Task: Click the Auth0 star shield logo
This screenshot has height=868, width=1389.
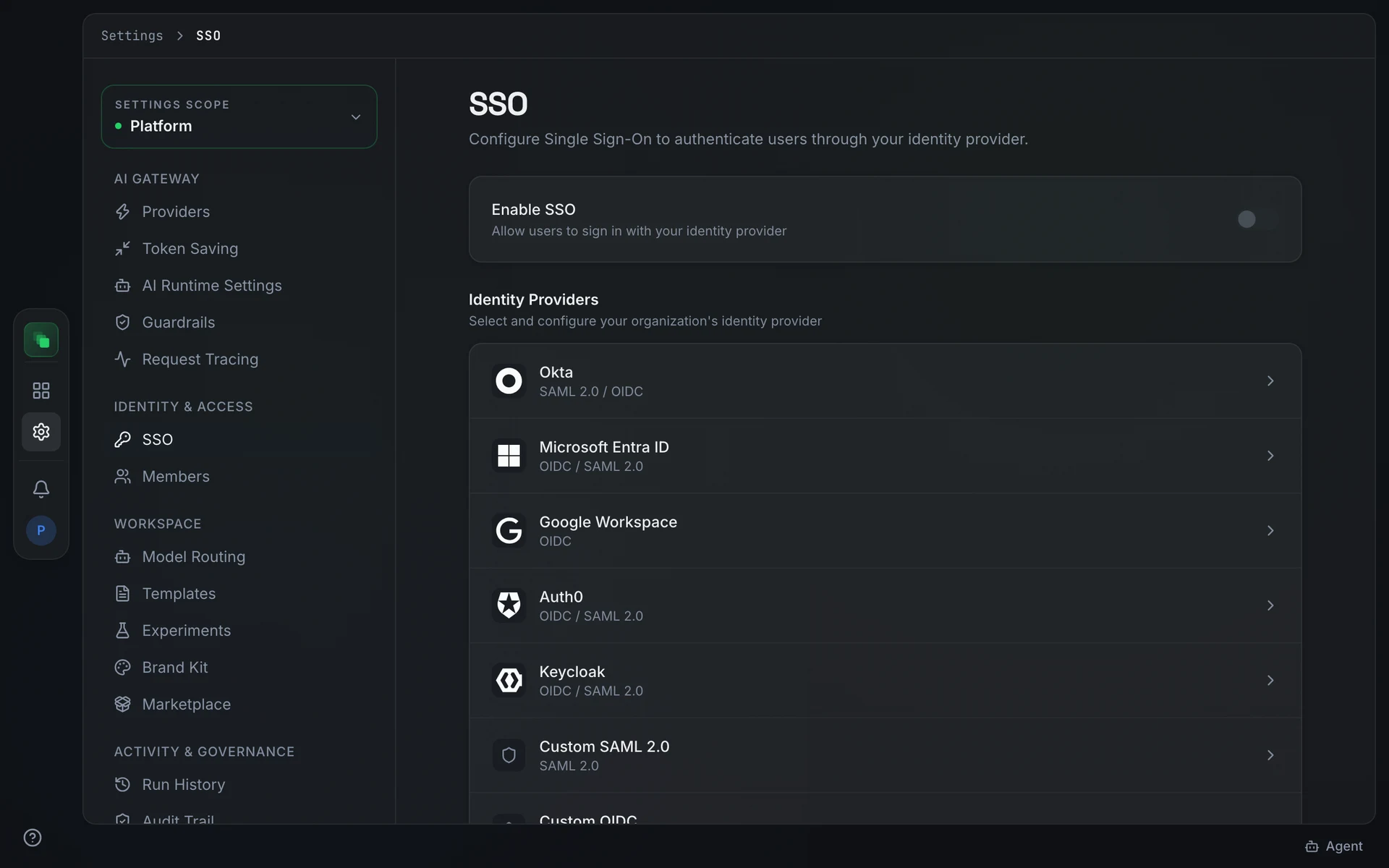Action: pos(509,605)
